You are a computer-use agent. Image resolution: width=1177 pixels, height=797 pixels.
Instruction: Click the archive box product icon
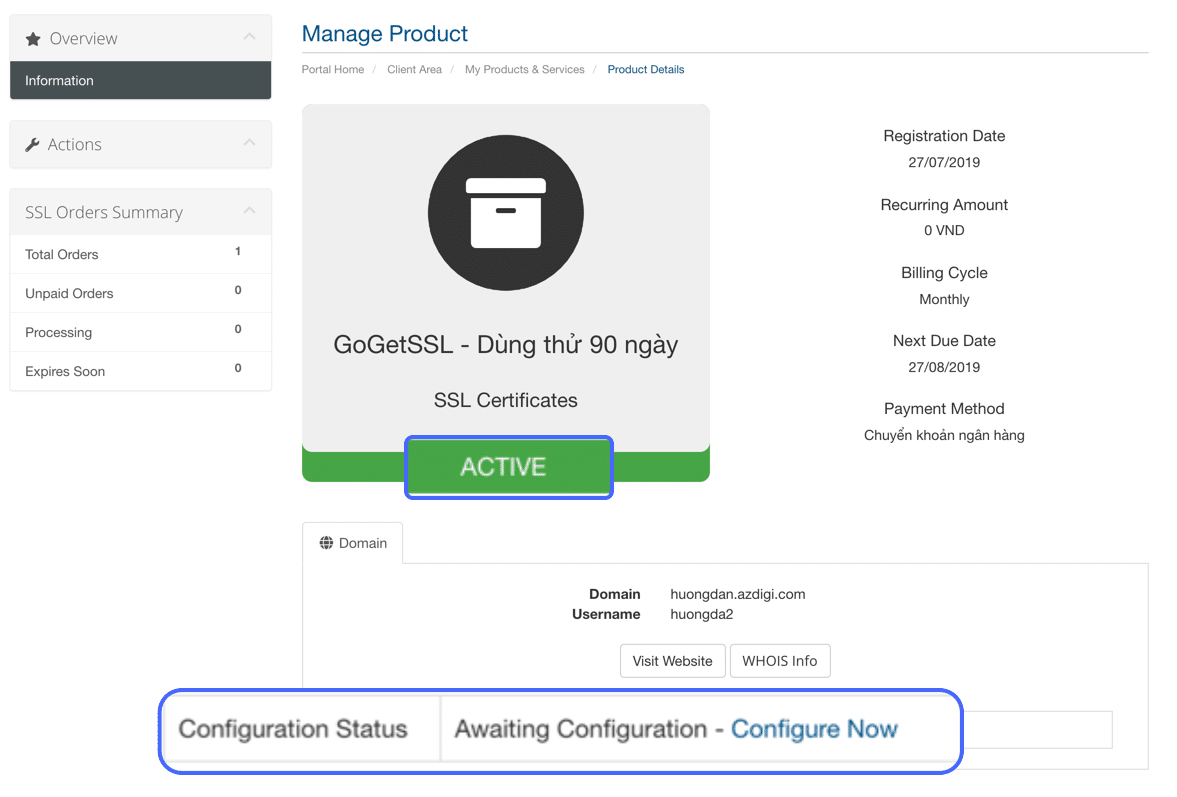(x=505, y=212)
